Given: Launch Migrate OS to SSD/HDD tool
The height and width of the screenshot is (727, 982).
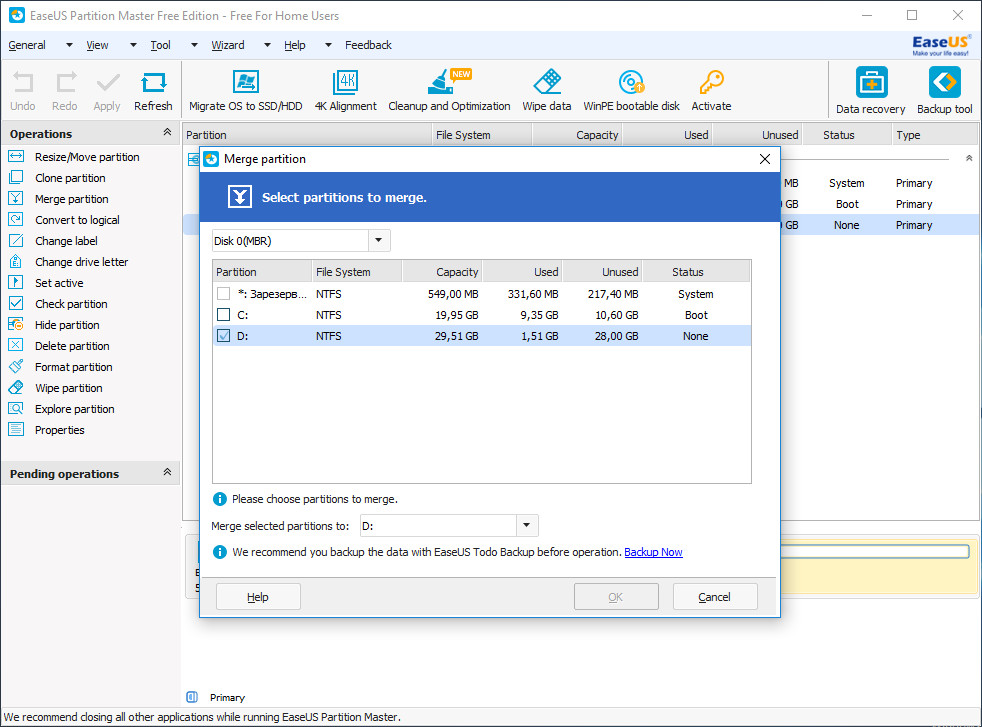Looking at the screenshot, I should tap(246, 91).
